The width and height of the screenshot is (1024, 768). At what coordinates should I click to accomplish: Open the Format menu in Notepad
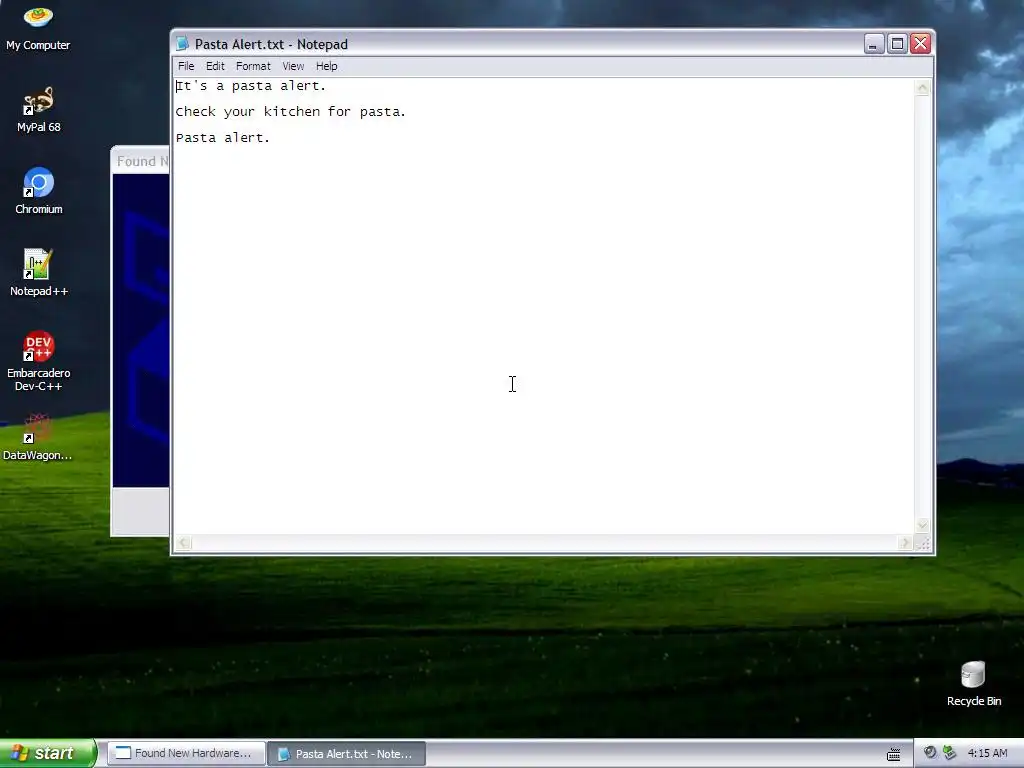253,66
